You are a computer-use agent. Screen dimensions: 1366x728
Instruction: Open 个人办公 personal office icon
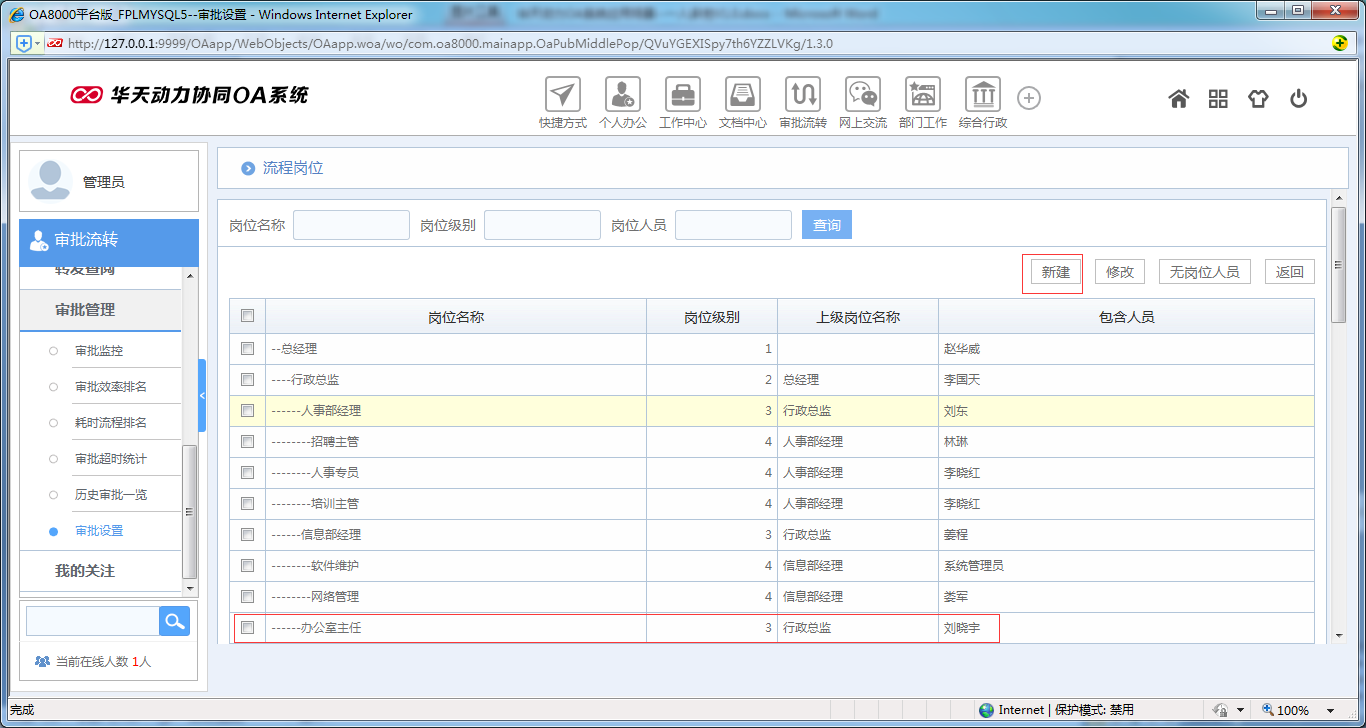[623, 95]
